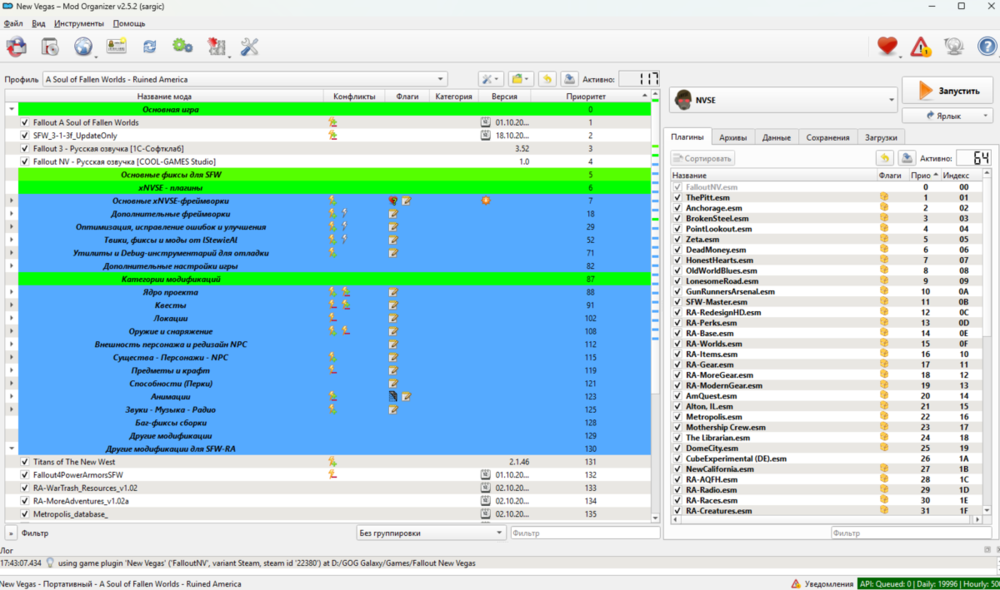Click the red heart endorse icon
Image resolution: width=1000 pixels, height=590 pixels.
click(887, 46)
